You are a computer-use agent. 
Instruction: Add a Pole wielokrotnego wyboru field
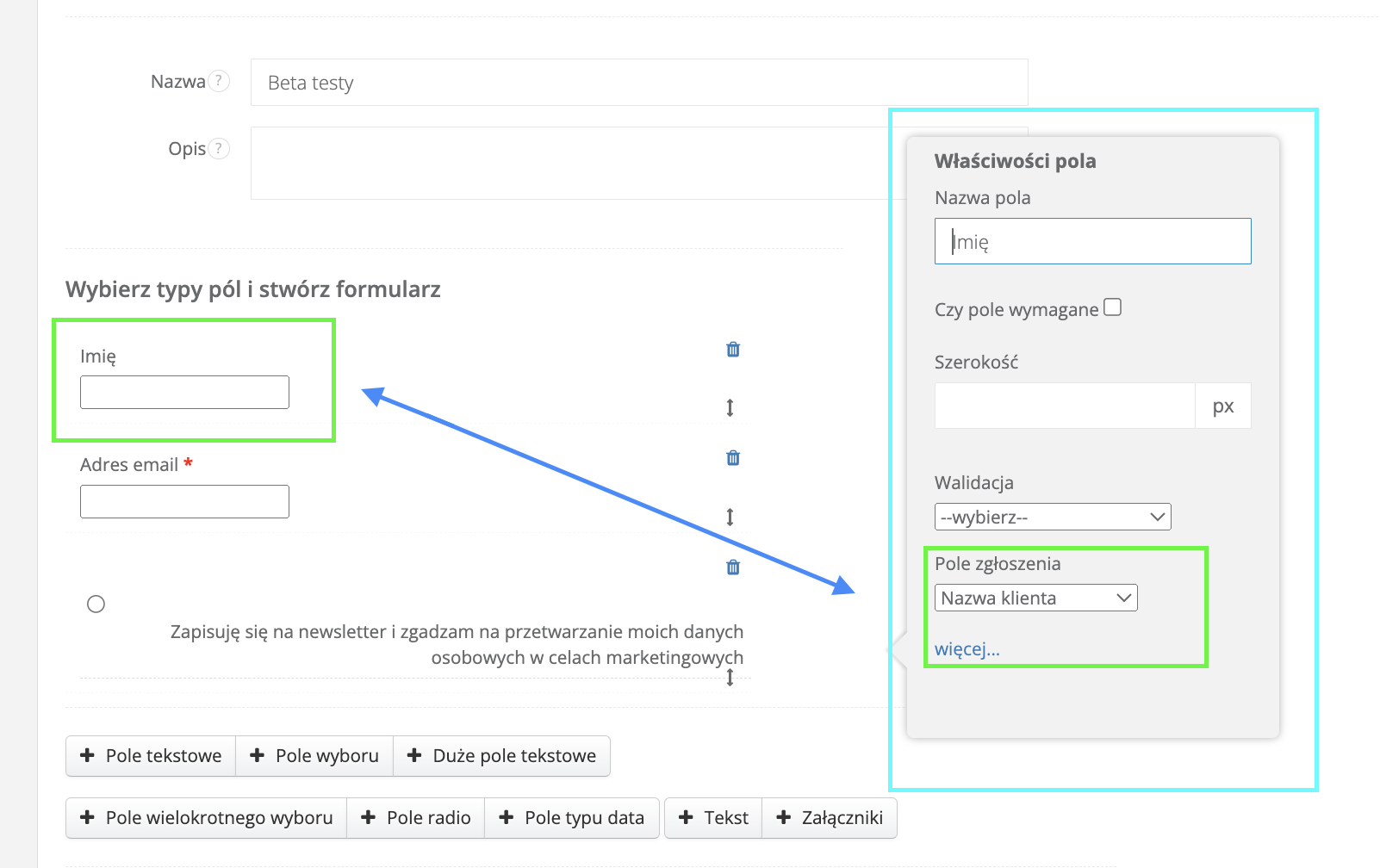[x=207, y=817]
